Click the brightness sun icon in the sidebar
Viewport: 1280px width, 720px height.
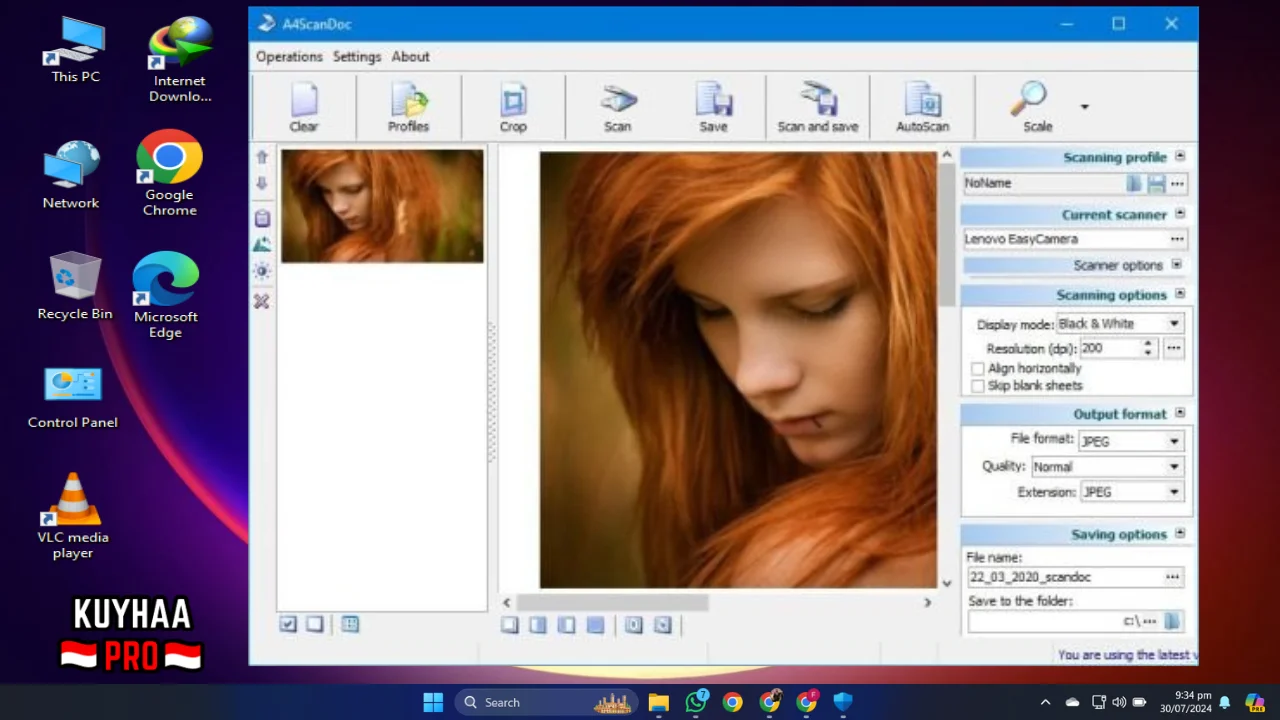point(262,271)
